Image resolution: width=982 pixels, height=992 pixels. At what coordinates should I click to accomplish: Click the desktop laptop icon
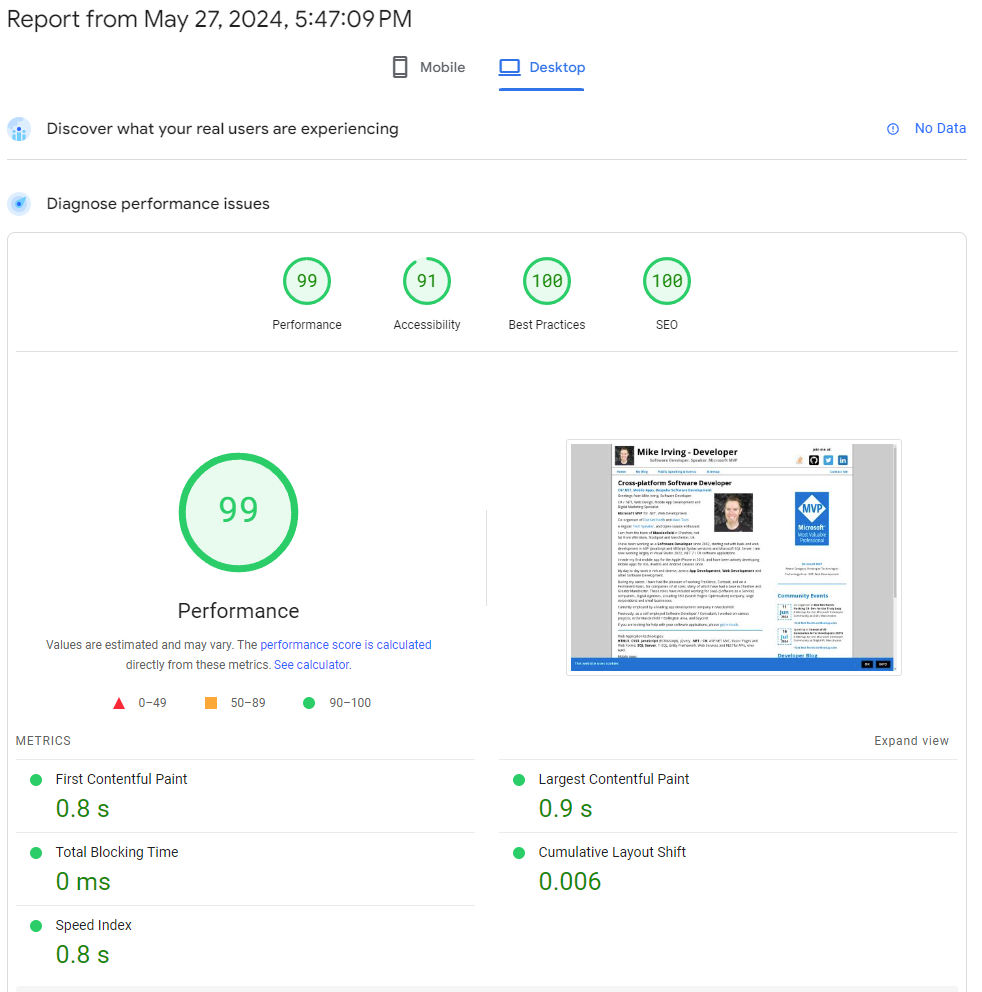[509, 67]
